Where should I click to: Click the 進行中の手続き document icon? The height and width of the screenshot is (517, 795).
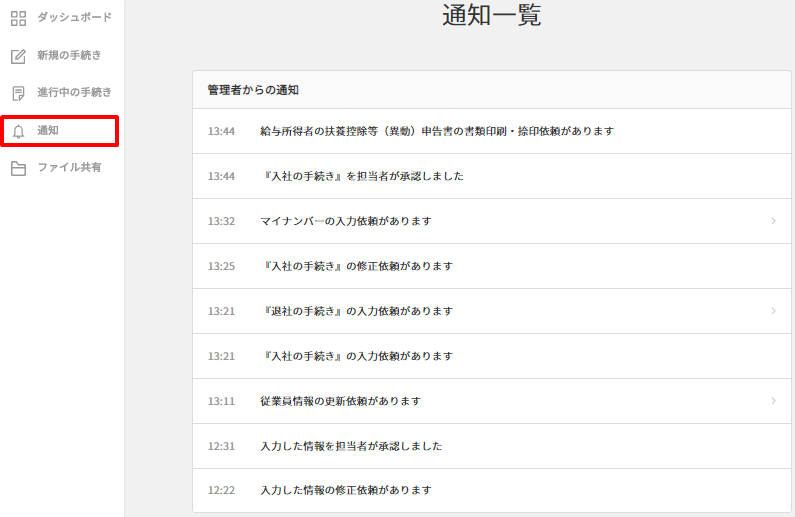[x=18, y=93]
